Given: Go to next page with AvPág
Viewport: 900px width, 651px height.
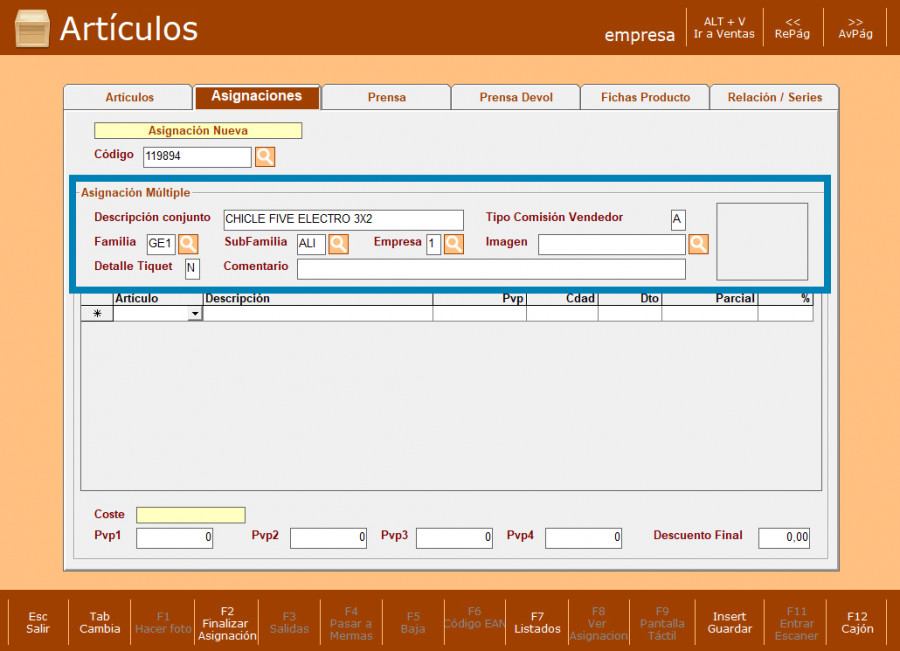Looking at the screenshot, I should coord(855,28).
